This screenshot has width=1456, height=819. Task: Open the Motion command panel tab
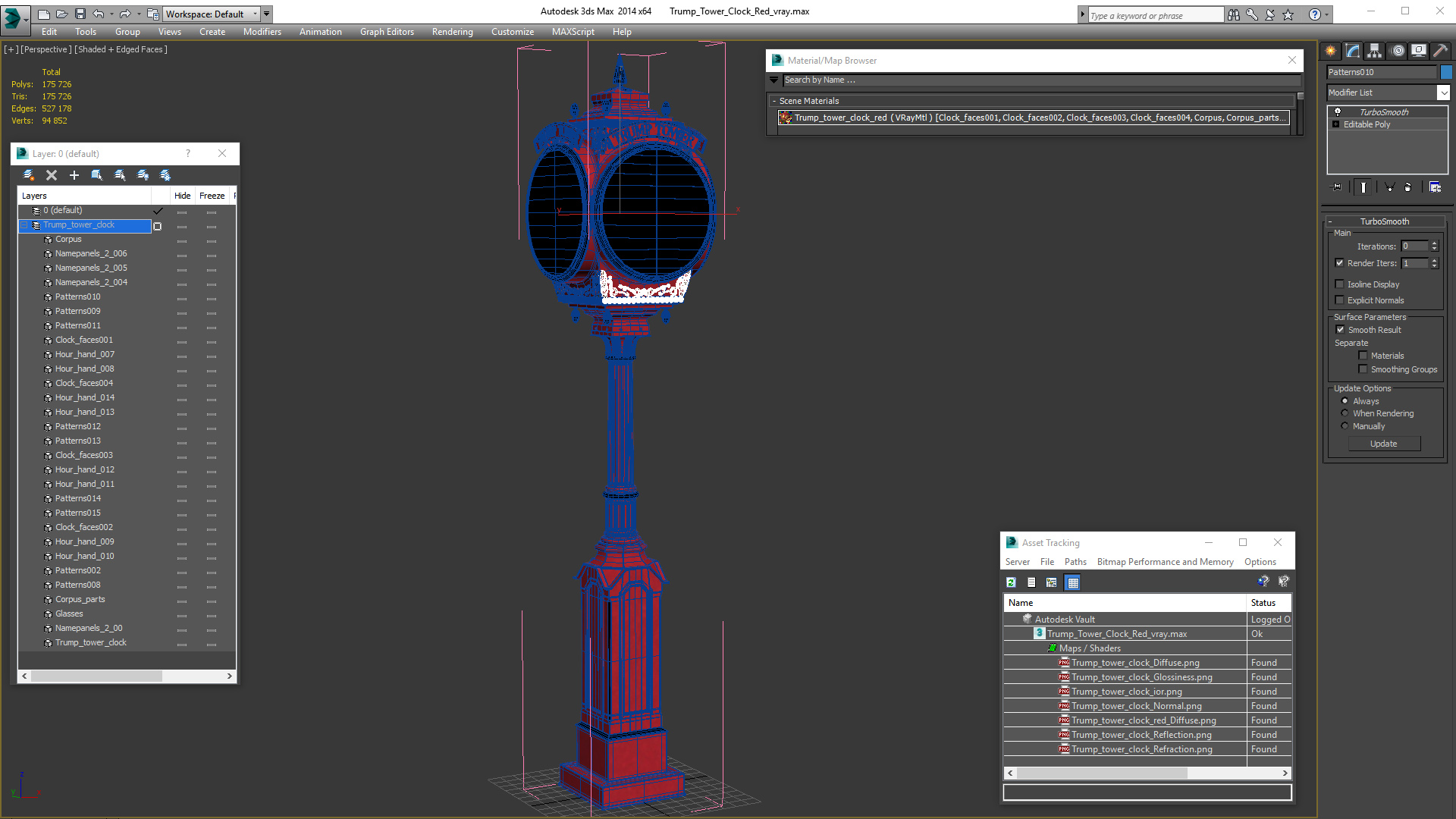click(x=1398, y=51)
